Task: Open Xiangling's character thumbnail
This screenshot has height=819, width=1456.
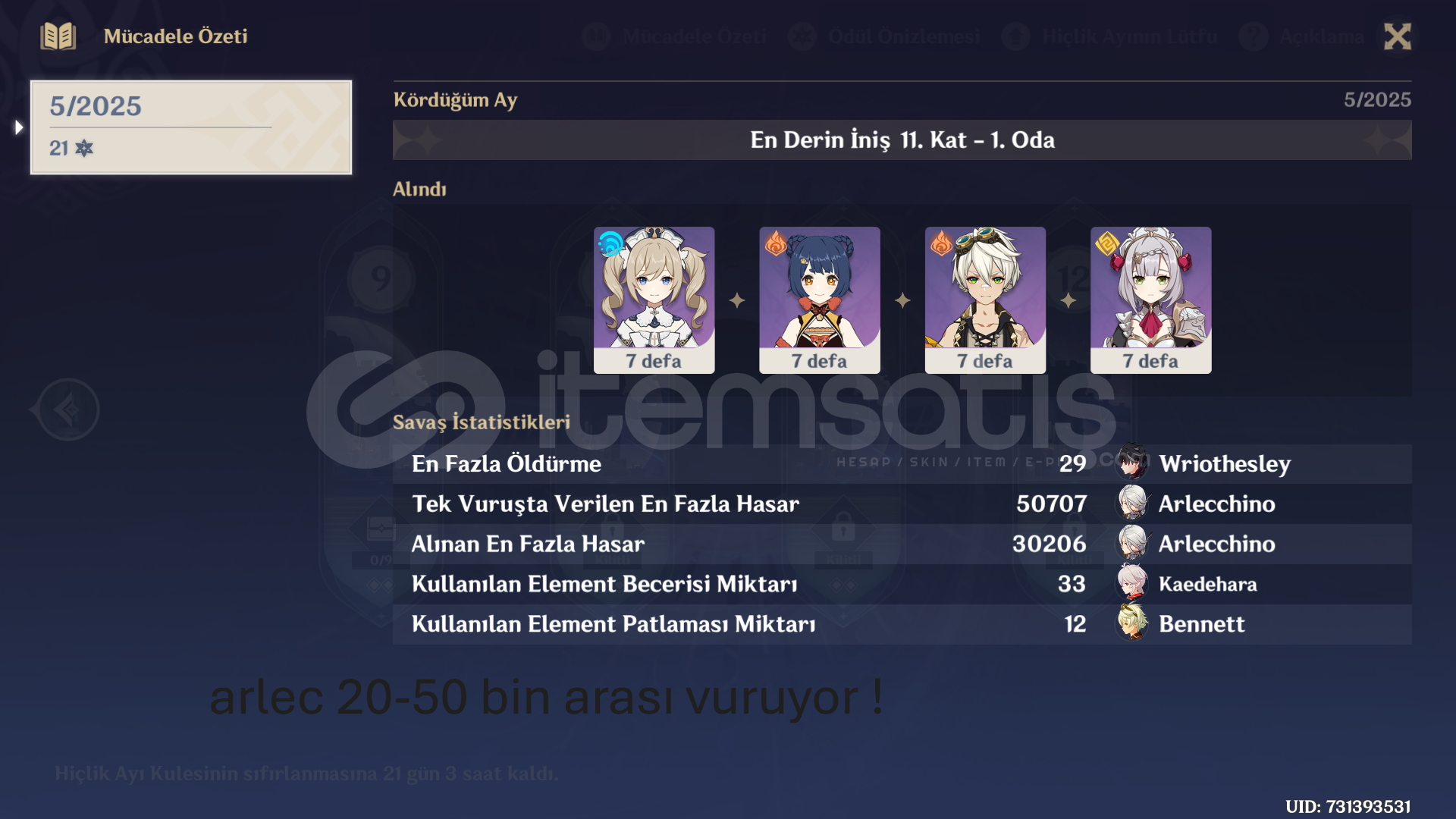Action: (820, 300)
